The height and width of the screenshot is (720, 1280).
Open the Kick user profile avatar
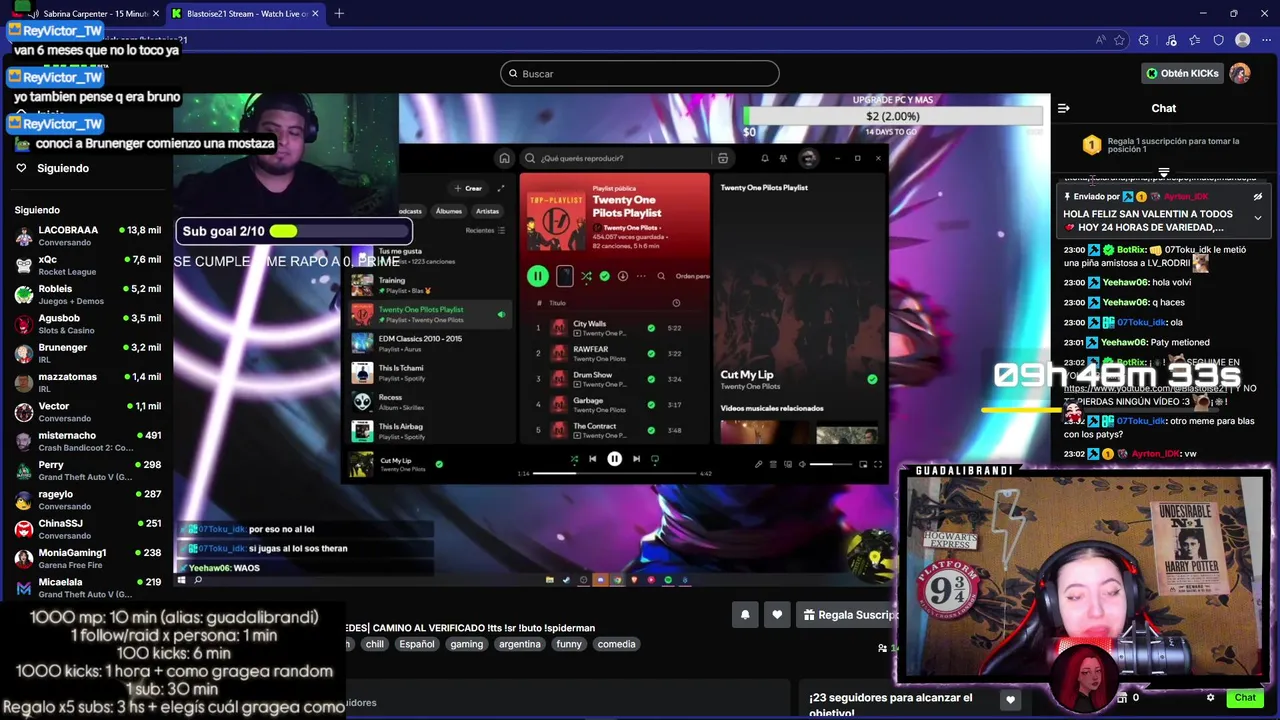tap(1240, 73)
